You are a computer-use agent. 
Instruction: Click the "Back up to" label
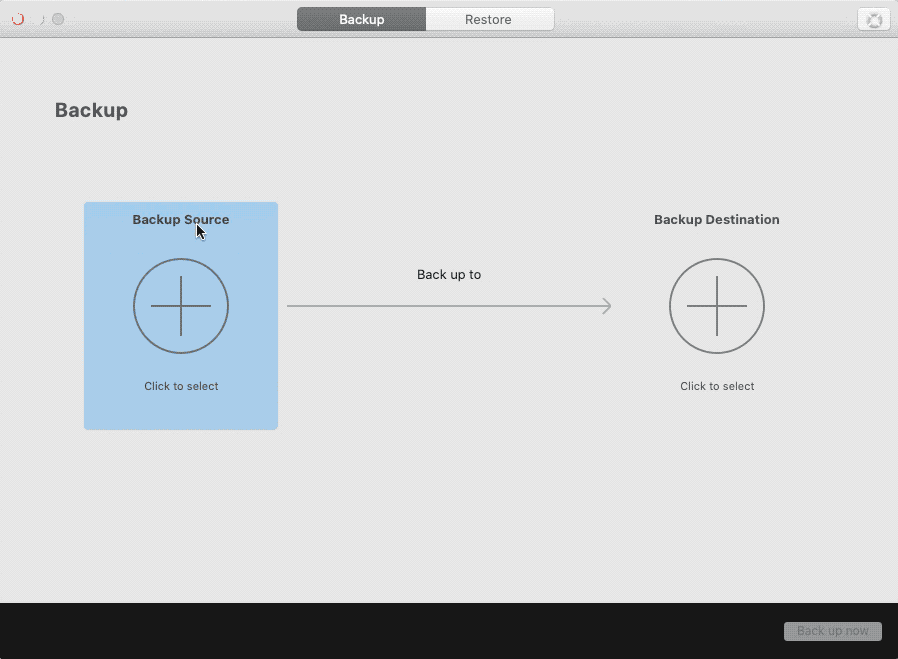(x=449, y=274)
